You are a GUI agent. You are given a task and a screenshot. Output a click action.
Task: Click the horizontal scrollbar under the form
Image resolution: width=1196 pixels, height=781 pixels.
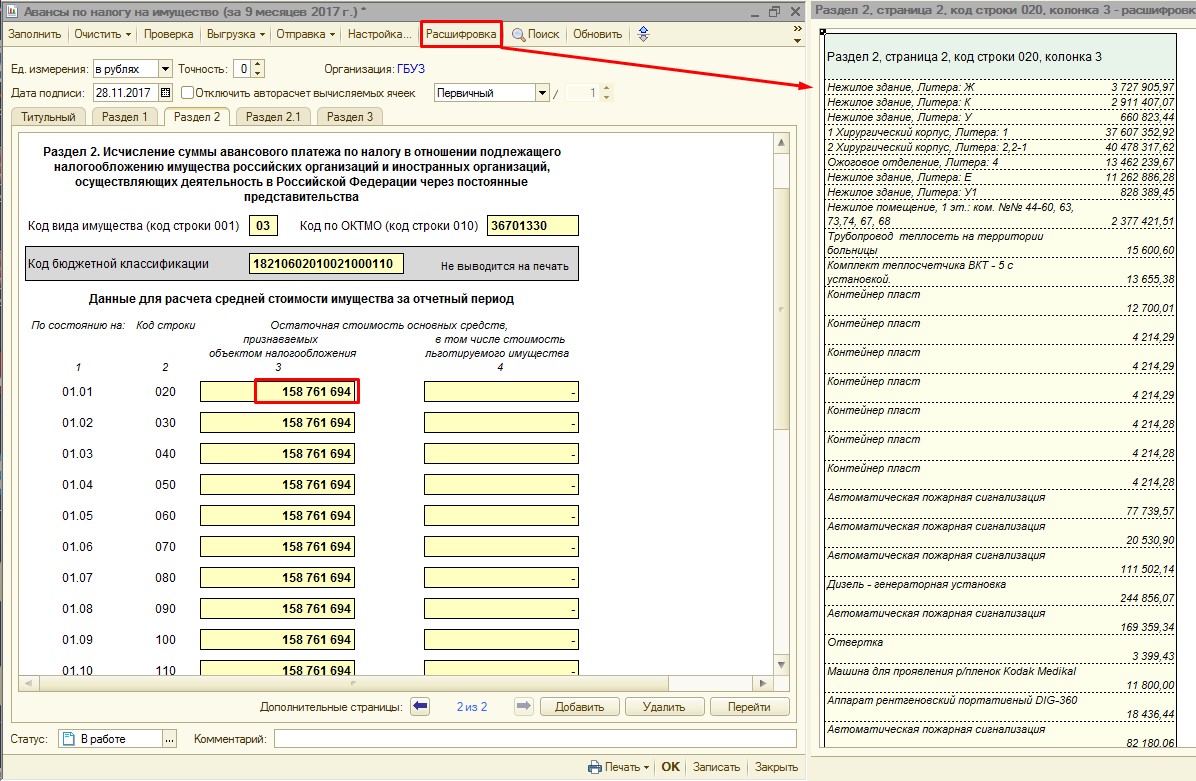point(400,683)
